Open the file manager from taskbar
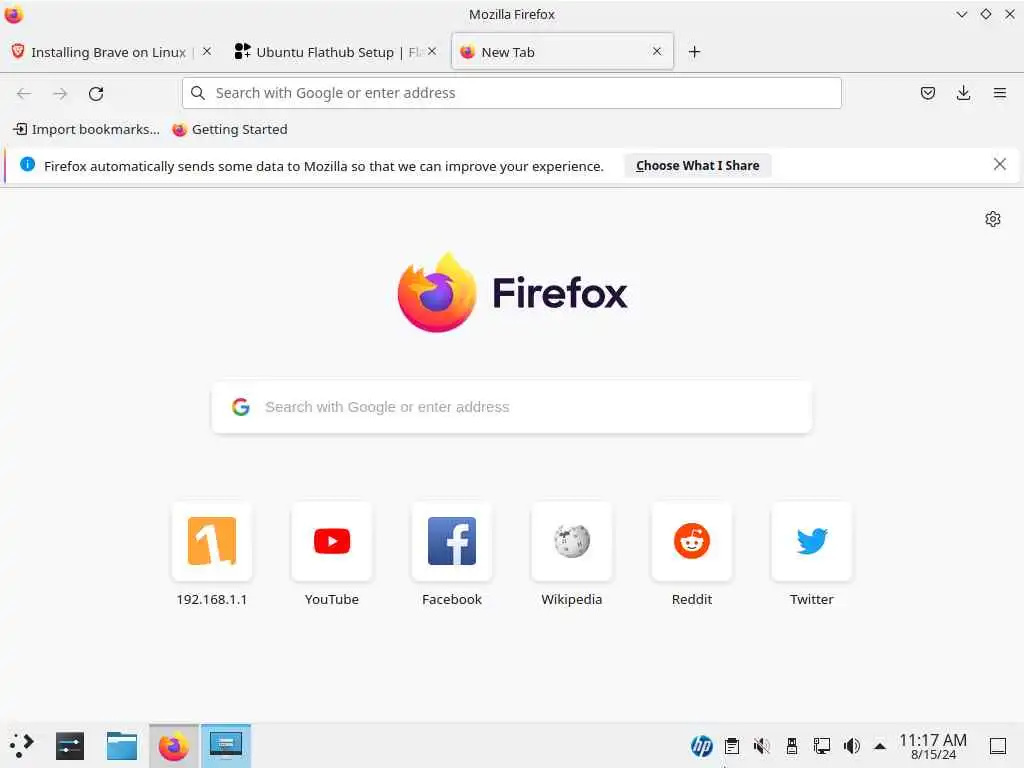1024x768 pixels. click(x=121, y=745)
